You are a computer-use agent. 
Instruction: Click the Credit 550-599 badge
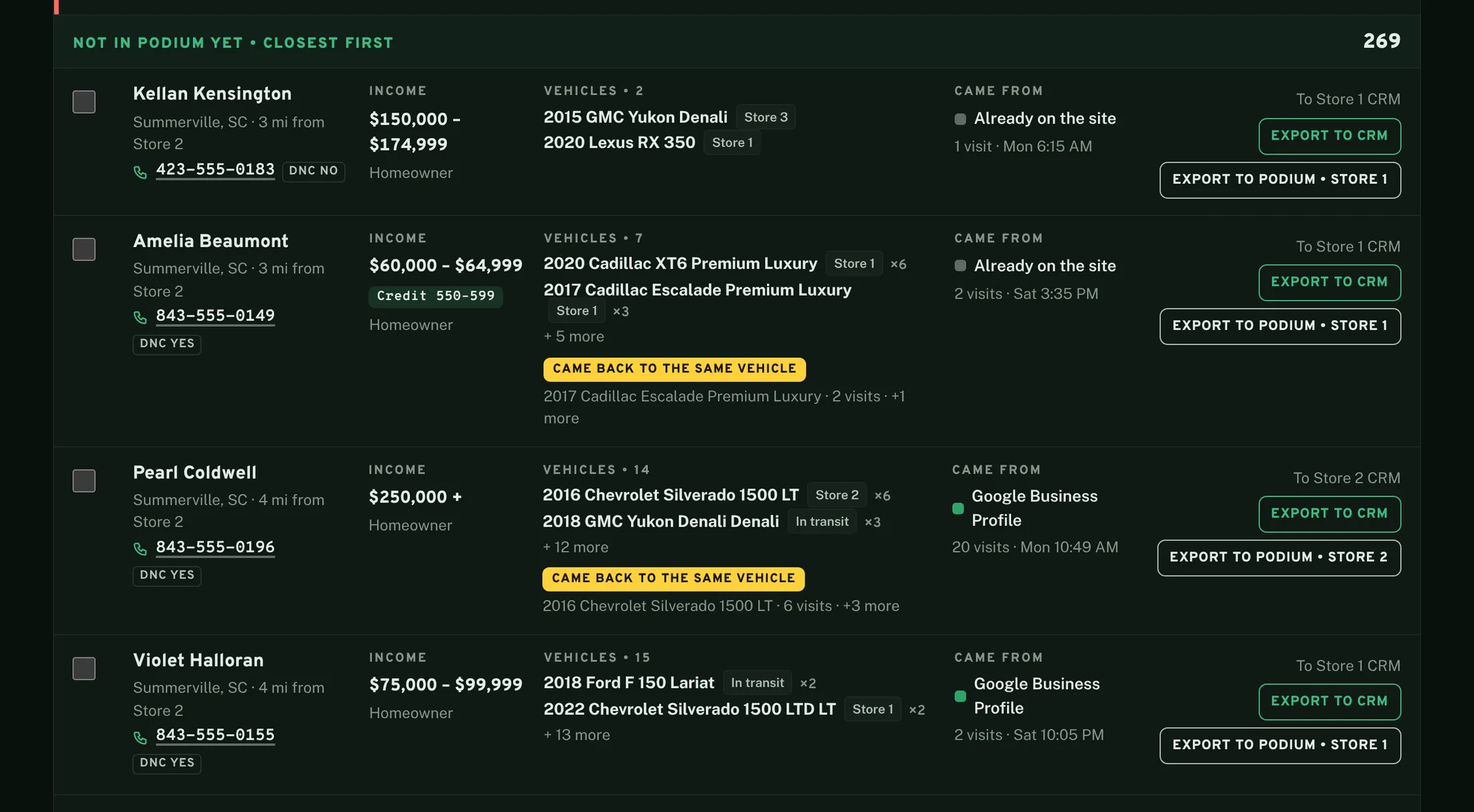435,296
